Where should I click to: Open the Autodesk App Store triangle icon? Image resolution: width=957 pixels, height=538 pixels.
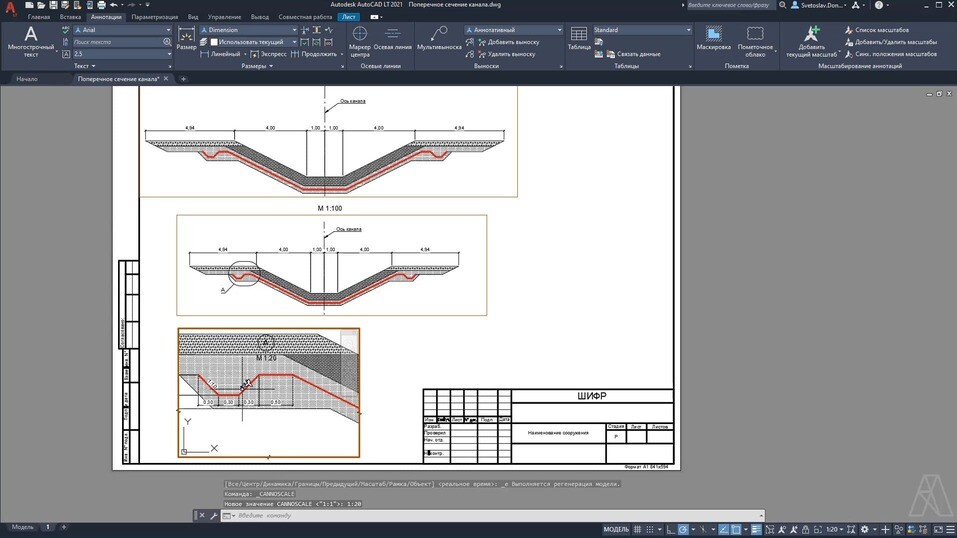pos(856,5)
